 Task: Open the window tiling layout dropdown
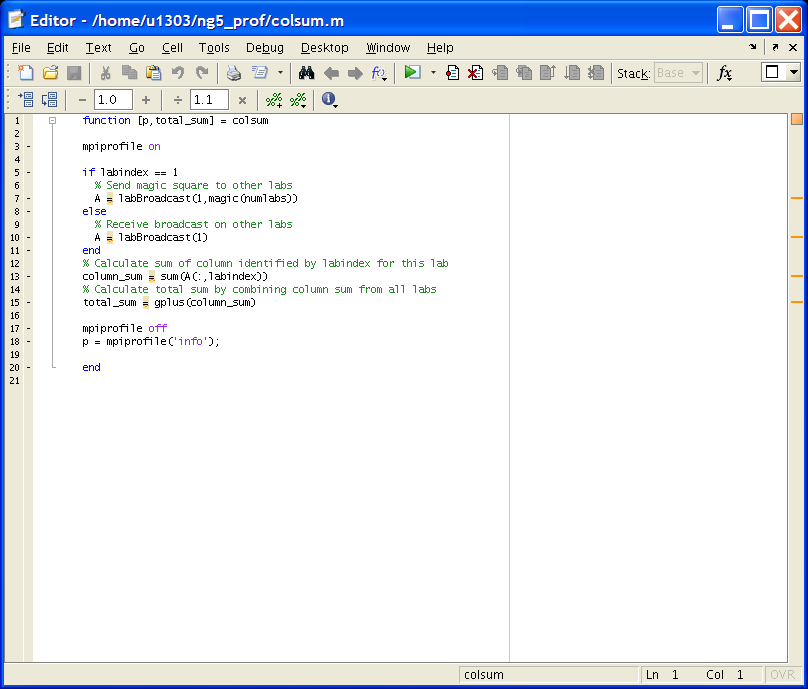[794, 72]
